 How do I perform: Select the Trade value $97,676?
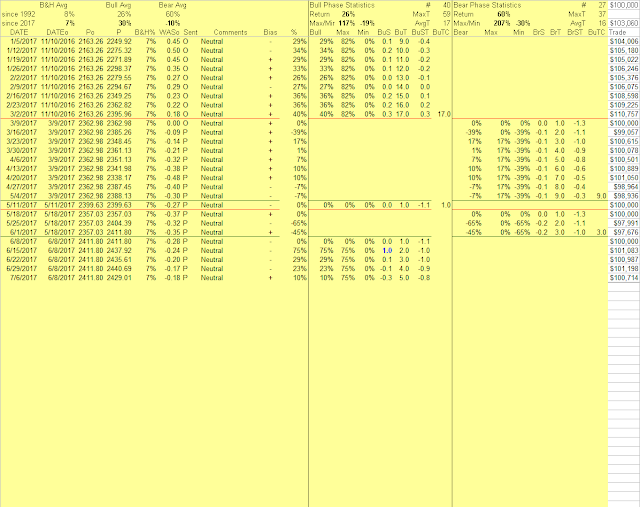click(x=626, y=232)
